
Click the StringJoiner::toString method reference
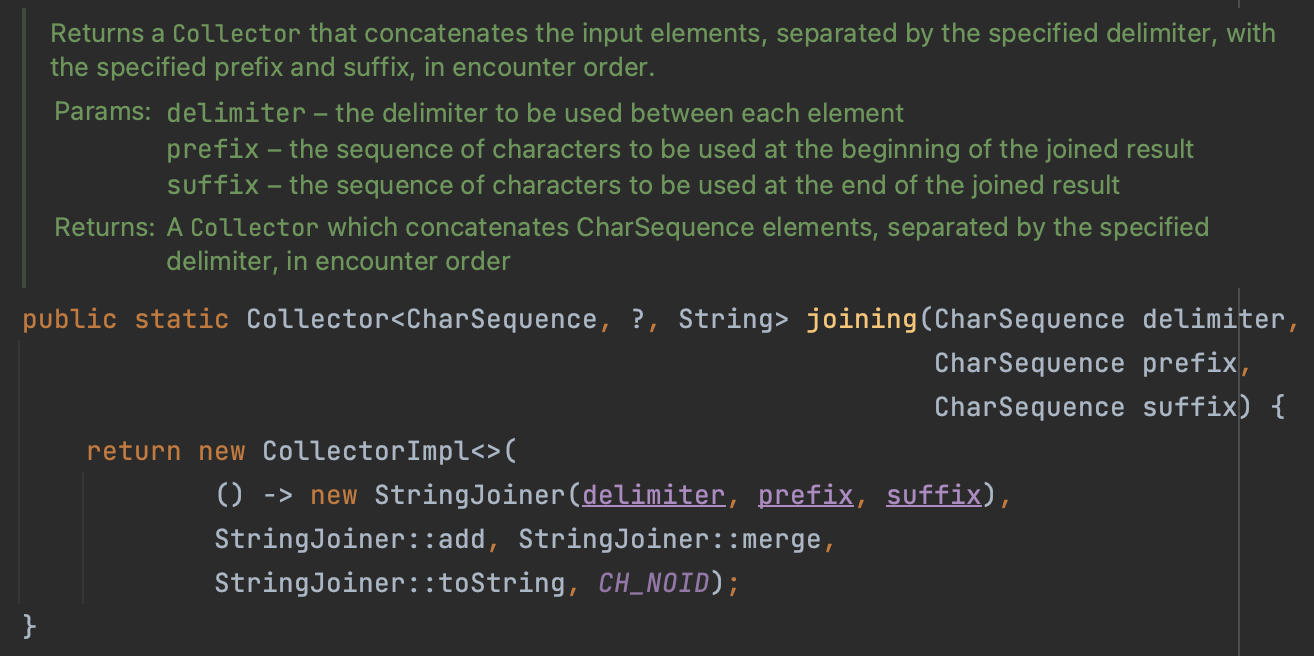[x=390, y=583]
